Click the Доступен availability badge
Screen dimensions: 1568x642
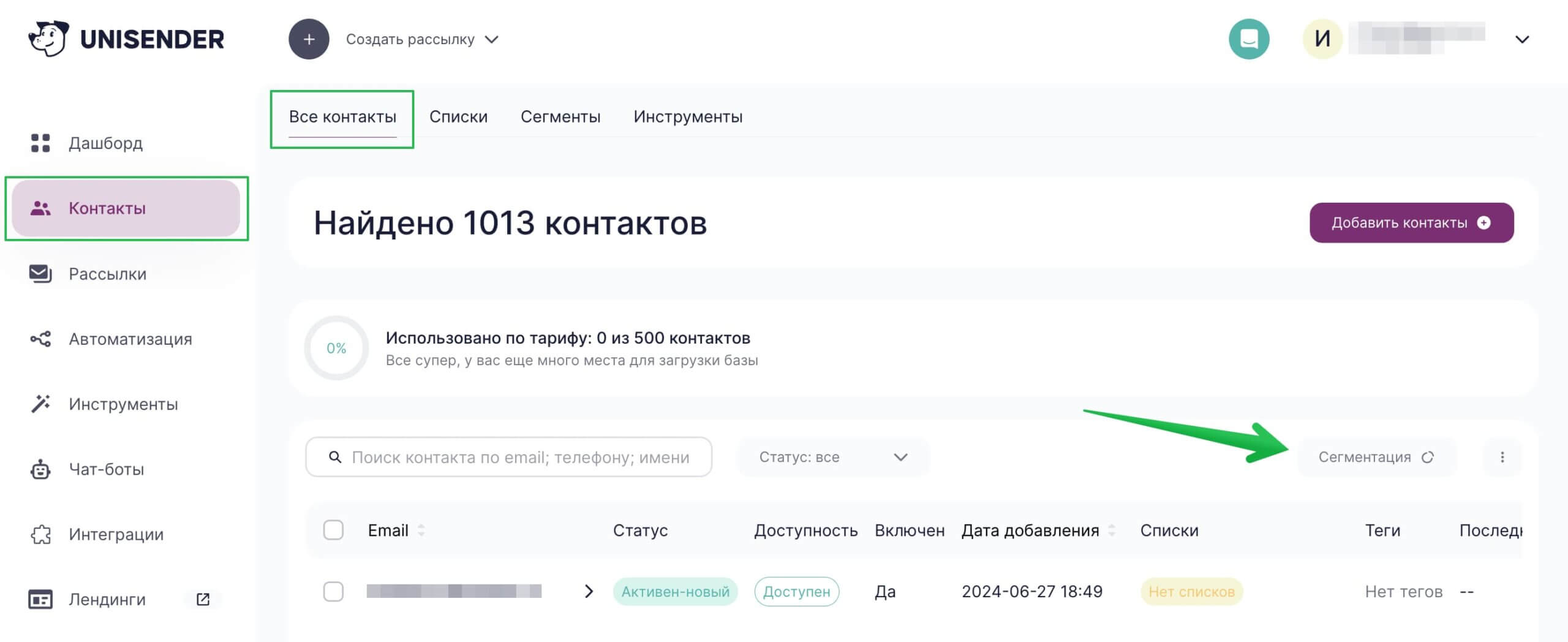point(796,591)
